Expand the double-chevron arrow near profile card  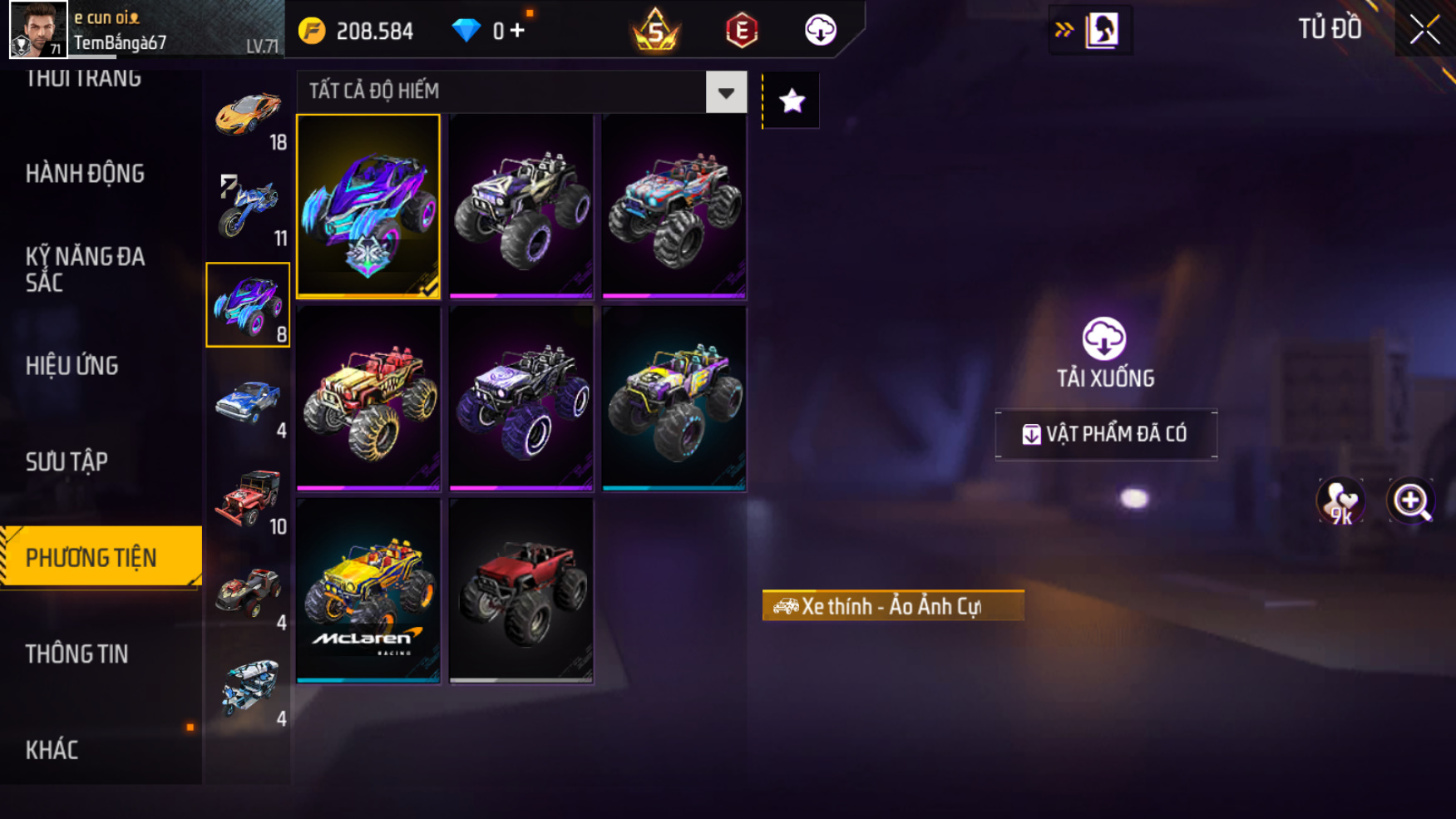[x=1064, y=30]
